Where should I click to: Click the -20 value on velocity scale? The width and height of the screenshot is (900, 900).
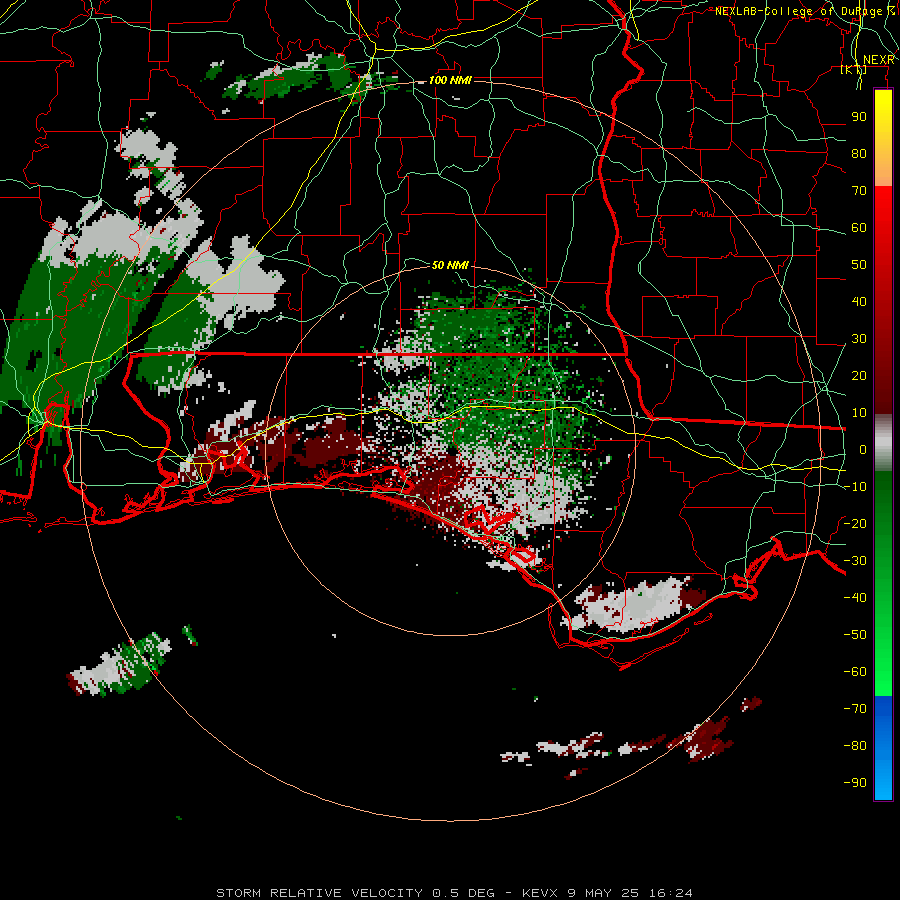[855, 524]
